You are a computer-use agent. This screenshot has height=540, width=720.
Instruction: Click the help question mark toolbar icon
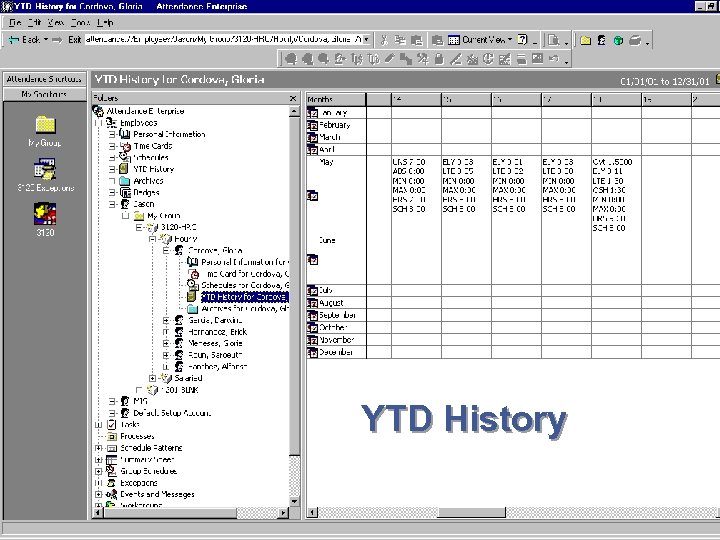(x=522, y=40)
